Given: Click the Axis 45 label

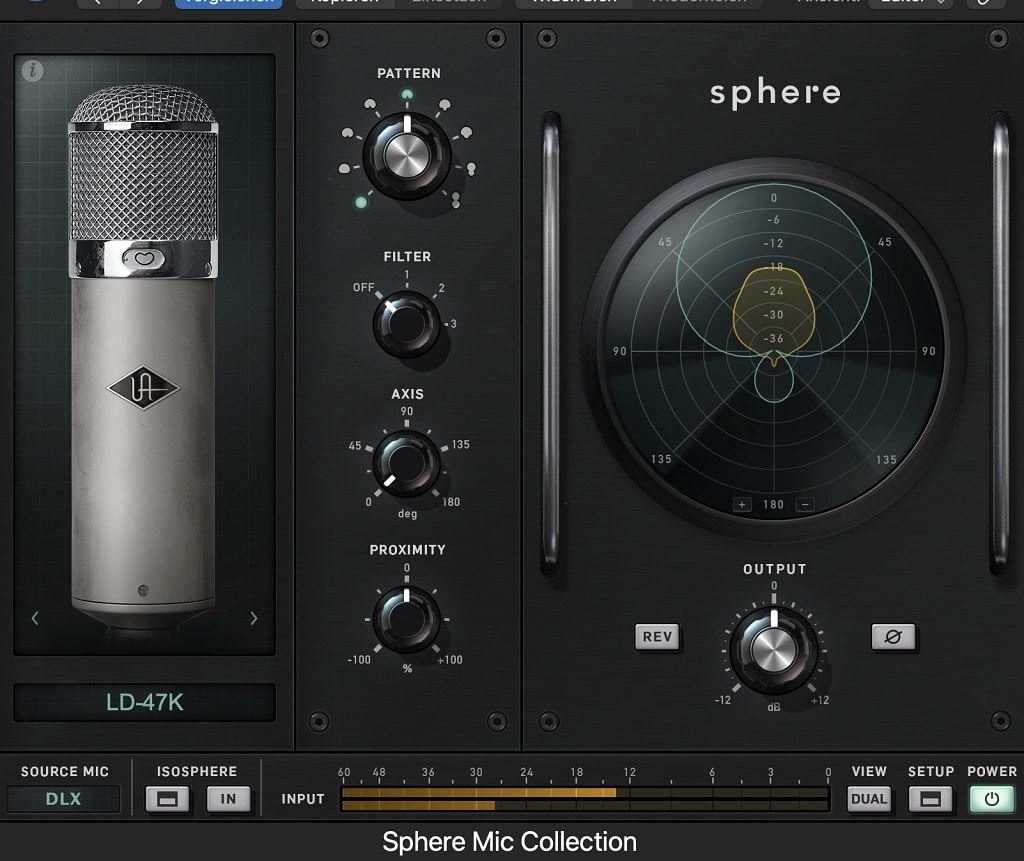Looking at the screenshot, I should [355, 446].
